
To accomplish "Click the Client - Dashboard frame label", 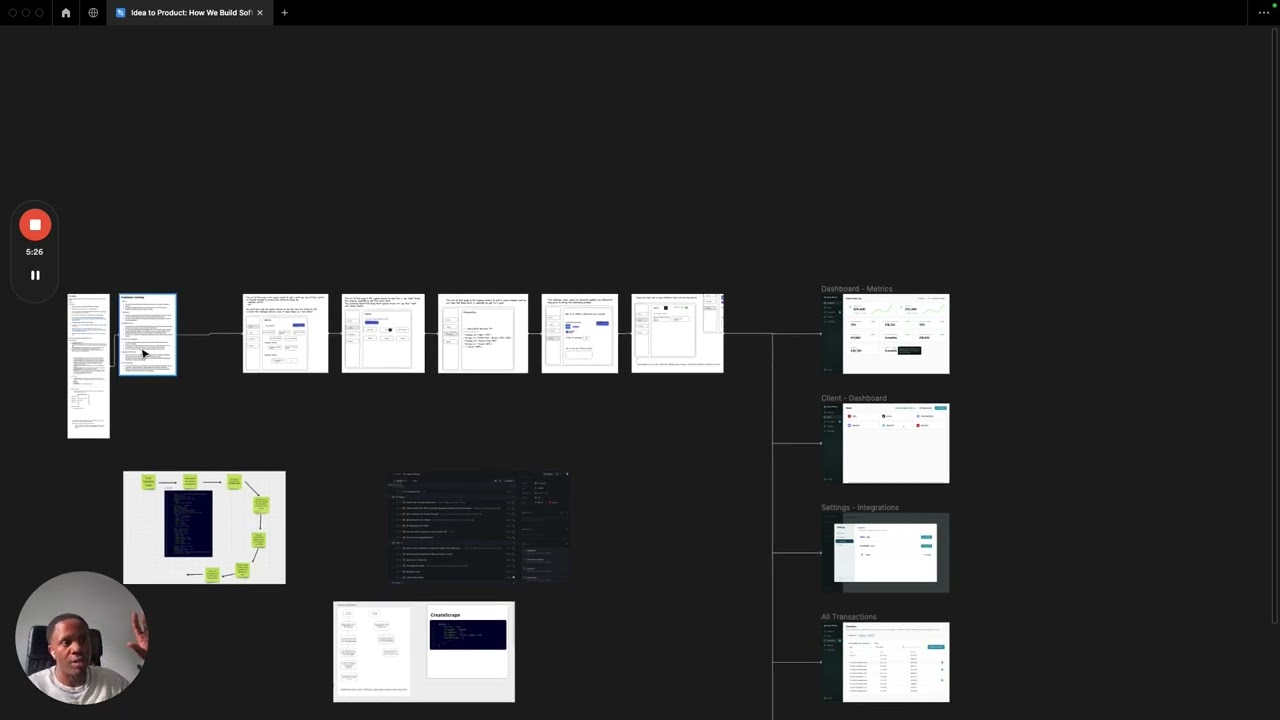I will tap(854, 398).
